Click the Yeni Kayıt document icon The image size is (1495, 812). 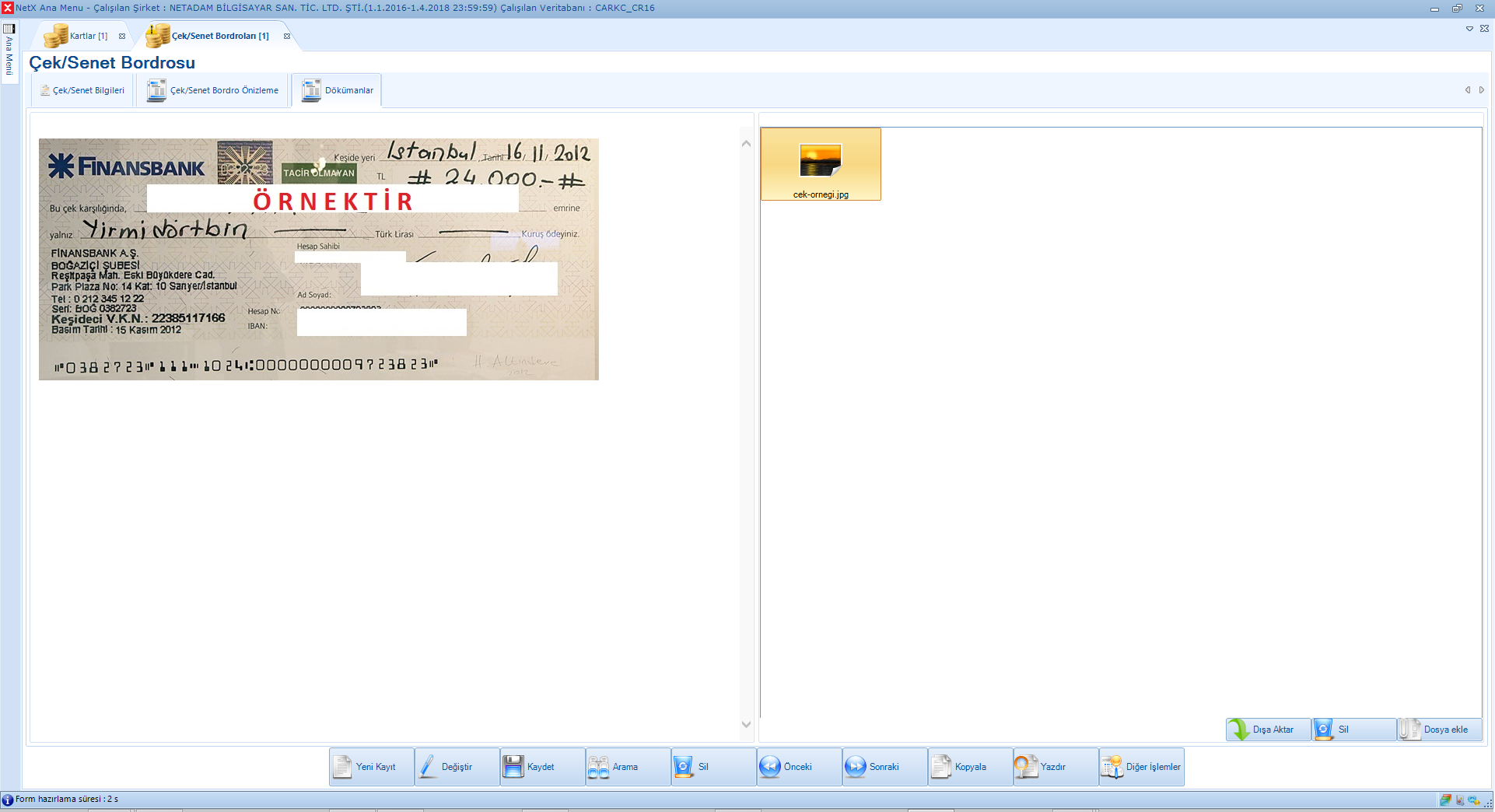pos(342,767)
